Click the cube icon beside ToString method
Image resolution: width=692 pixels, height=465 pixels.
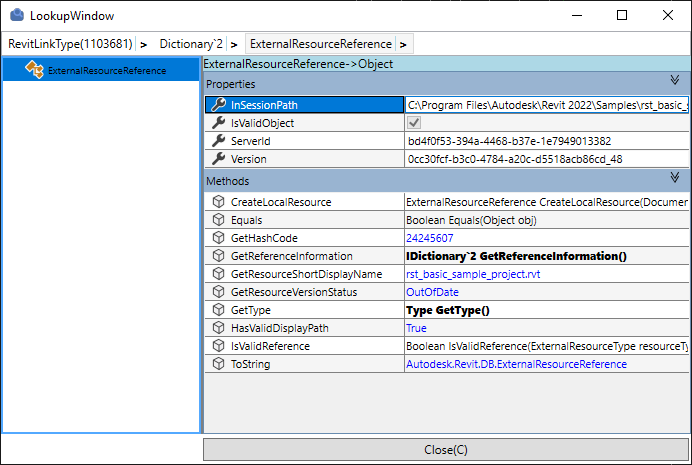pos(218,364)
